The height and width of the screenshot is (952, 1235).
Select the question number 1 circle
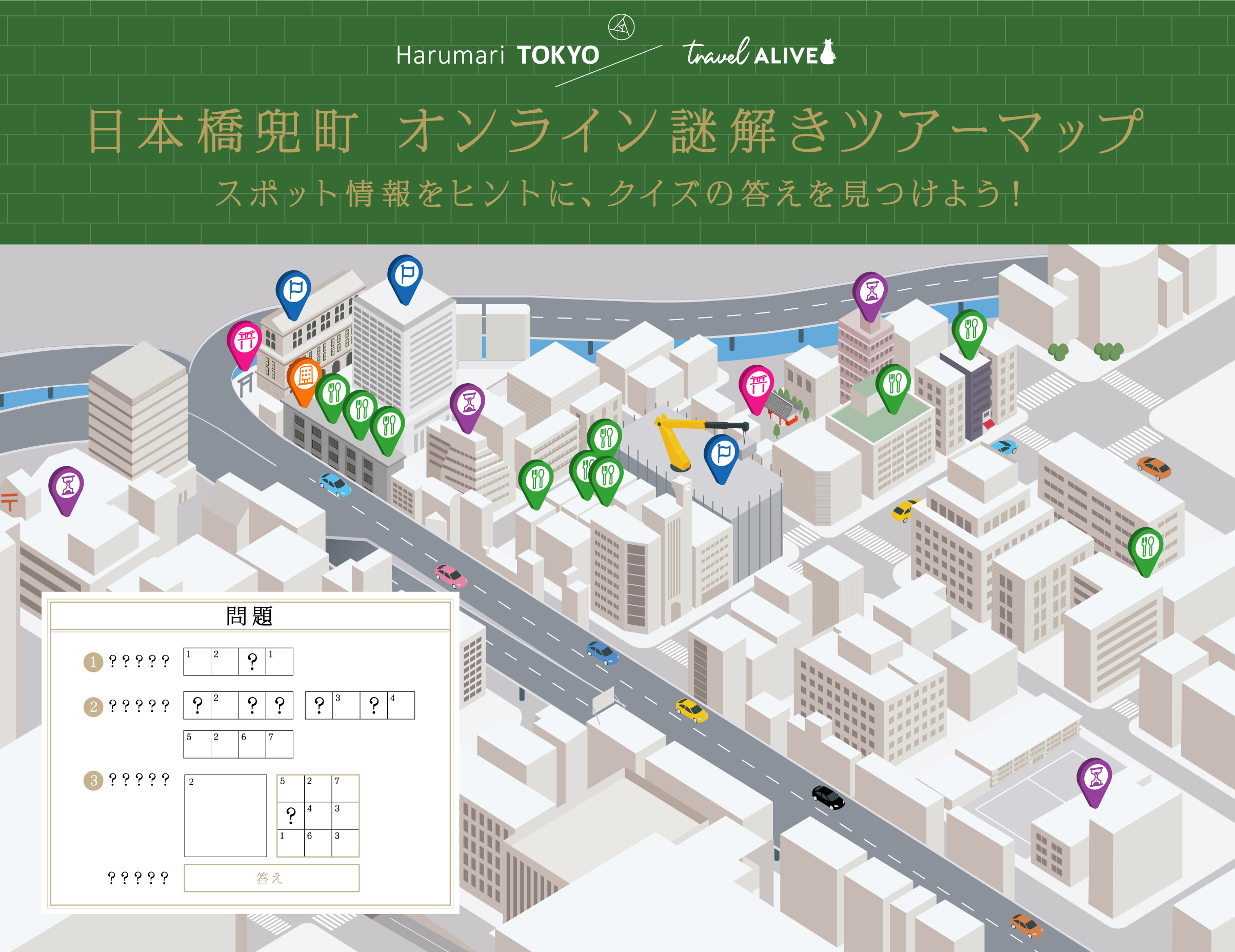(93, 662)
